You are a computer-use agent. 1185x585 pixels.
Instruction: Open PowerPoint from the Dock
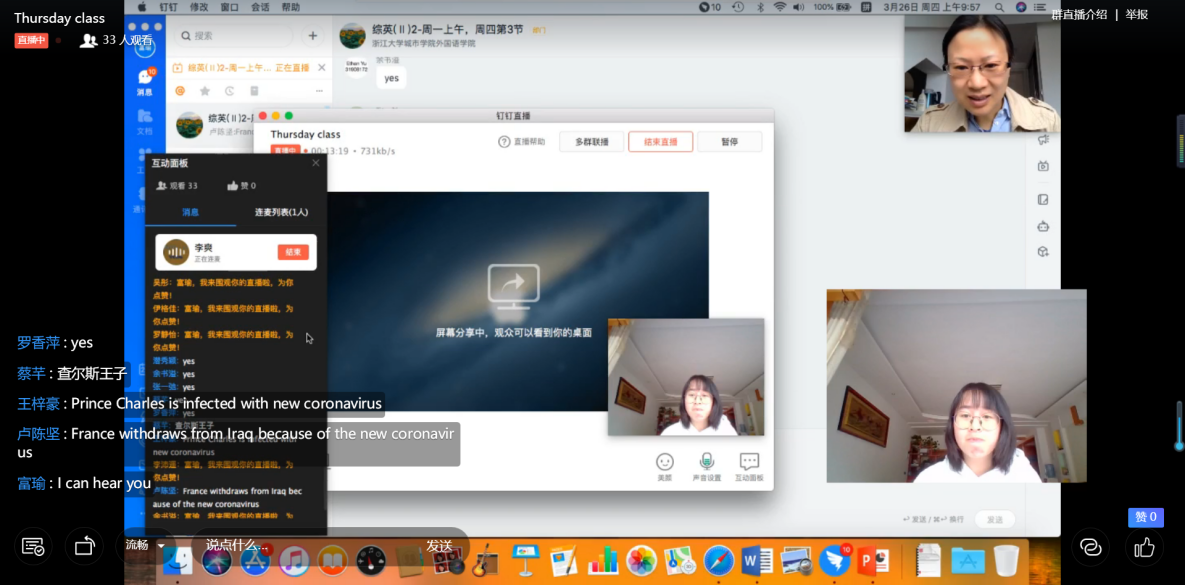pyautogui.click(x=874, y=561)
